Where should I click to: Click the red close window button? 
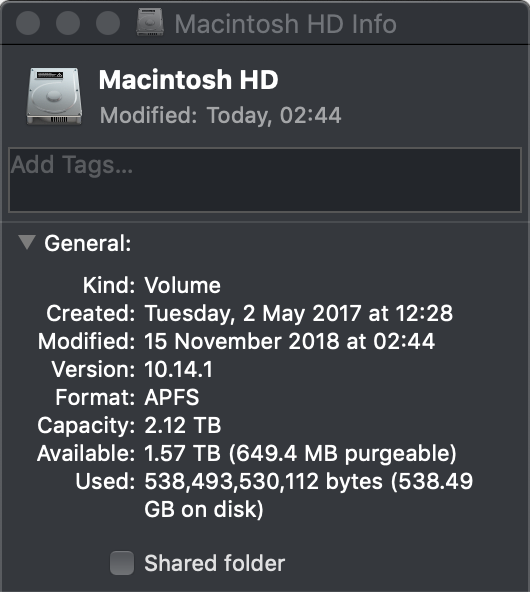(28, 23)
